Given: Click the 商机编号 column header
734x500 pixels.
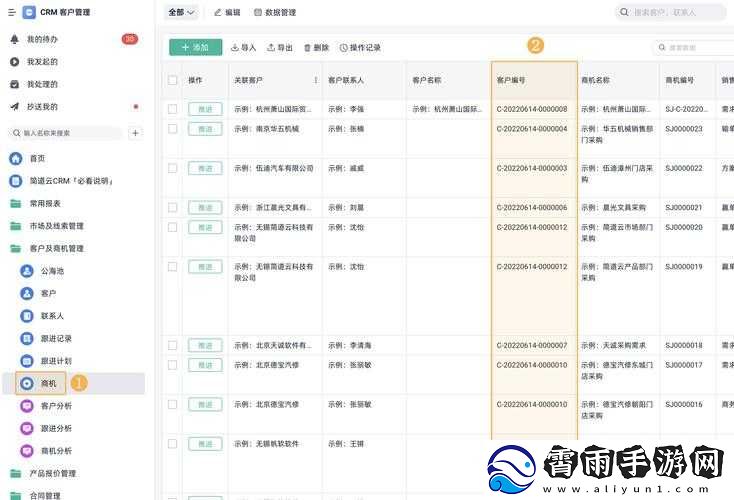Looking at the screenshot, I should tap(680, 81).
